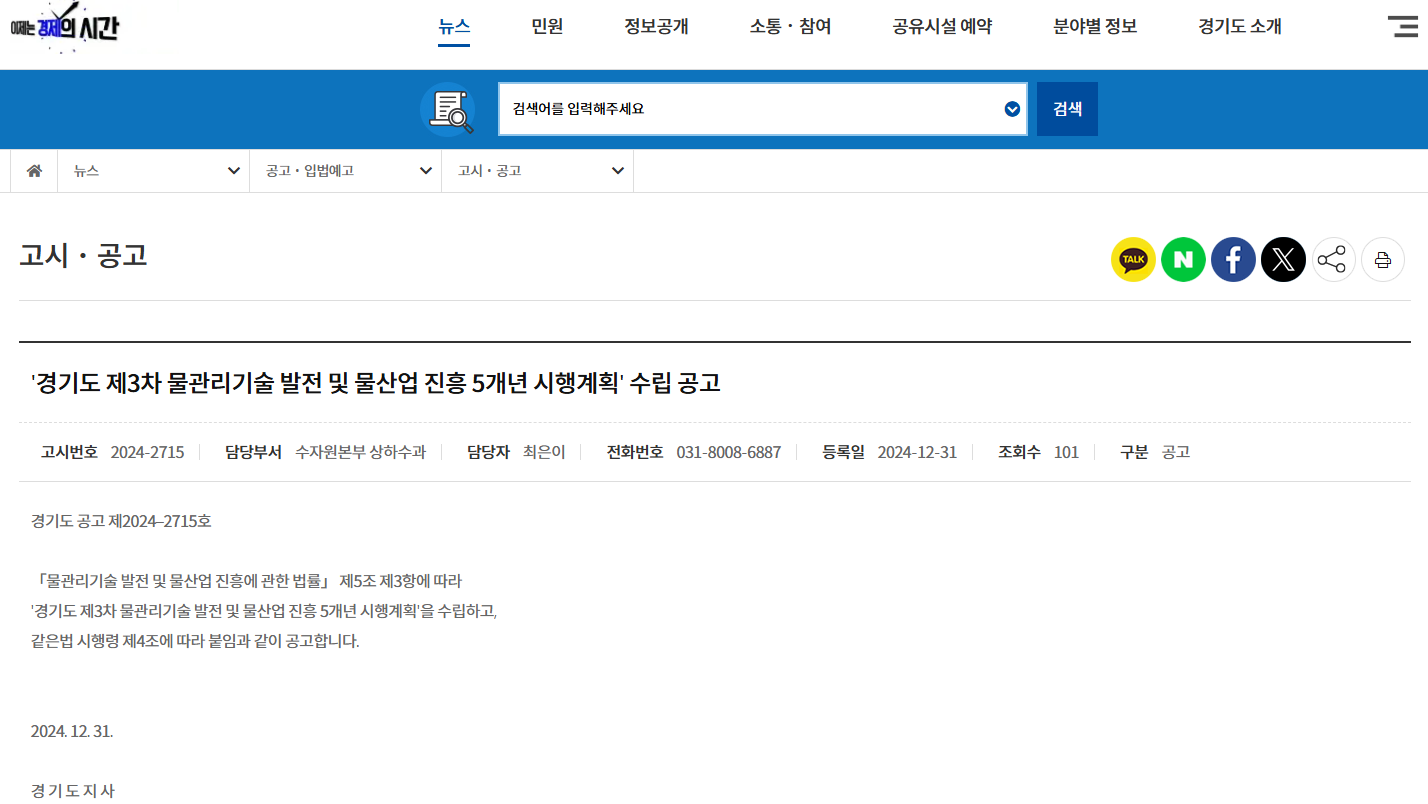Viewport: 1428px width, 804px height.
Task: Click the line ending 시행계획'을 수립하고
Action: click(x=264, y=611)
